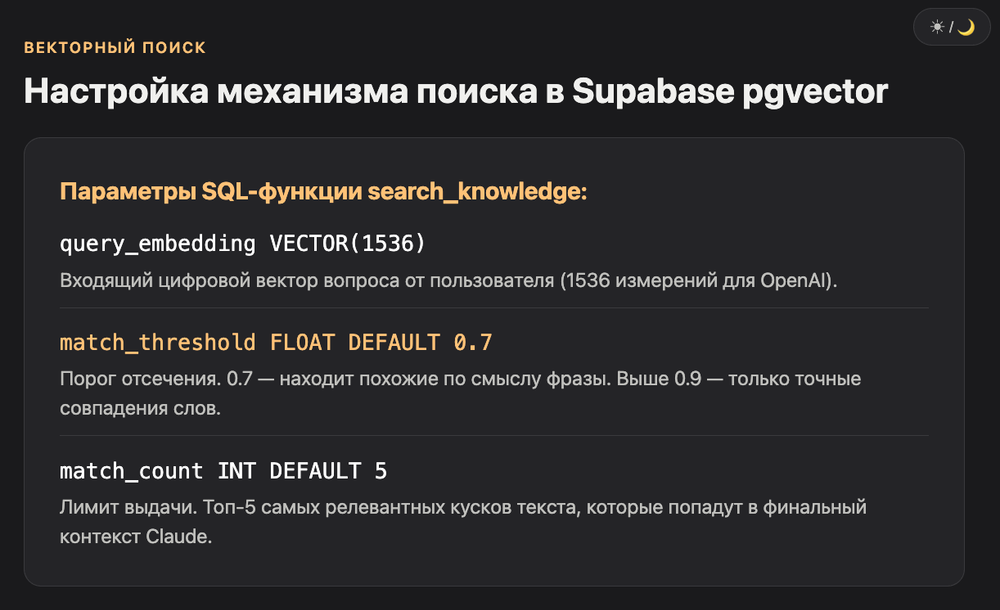Click the description starting 'Входящий цифровой вектор вопроса'

point(448,280)
